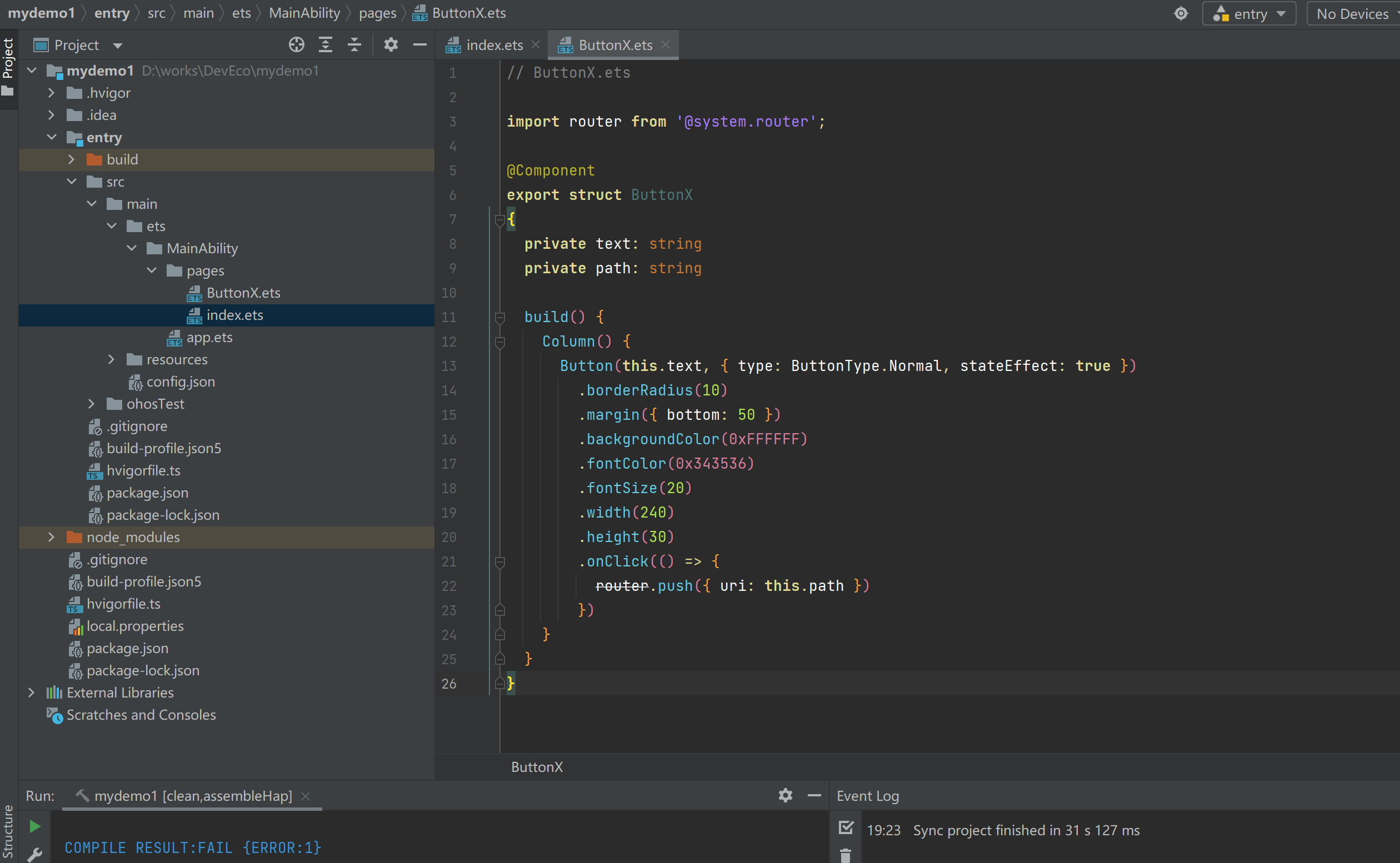This screenshot has width=1400, height=863.
Task: Close the ButtonX.ets editor tab
Action: (665, 44)
